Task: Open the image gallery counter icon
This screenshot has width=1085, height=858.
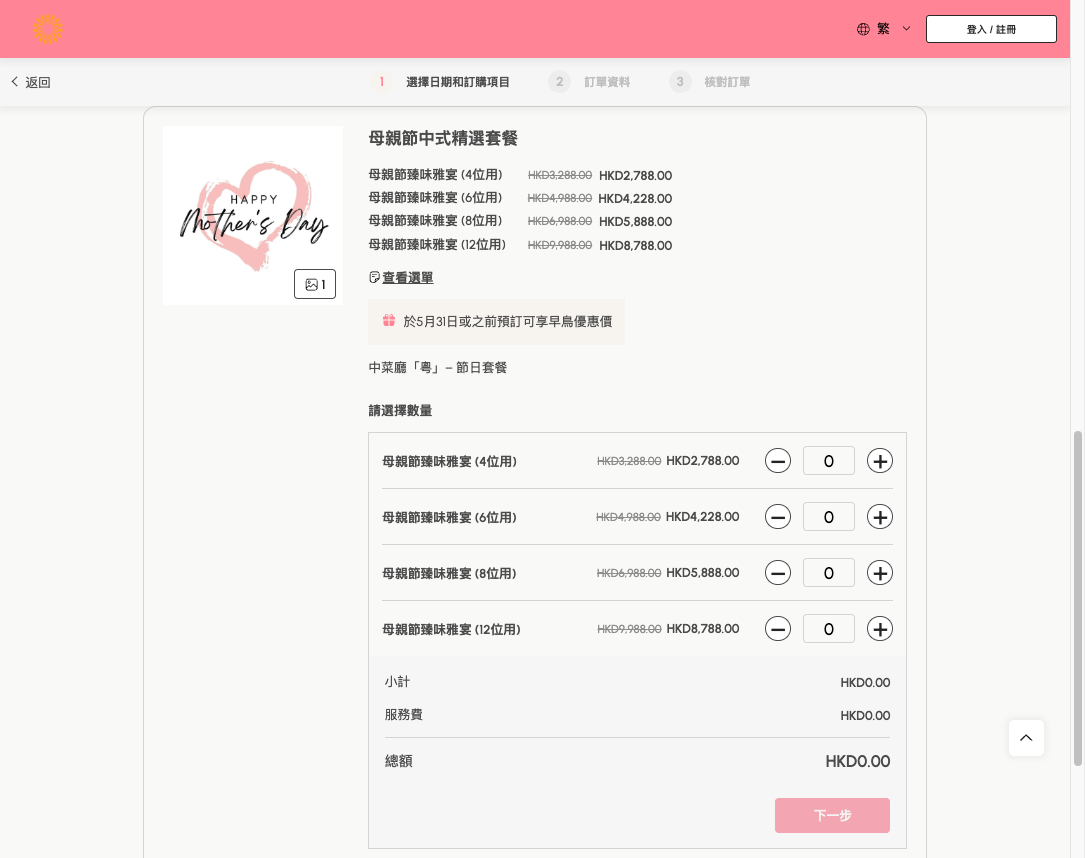Action: pyautogui.click(x=315, y=284)
